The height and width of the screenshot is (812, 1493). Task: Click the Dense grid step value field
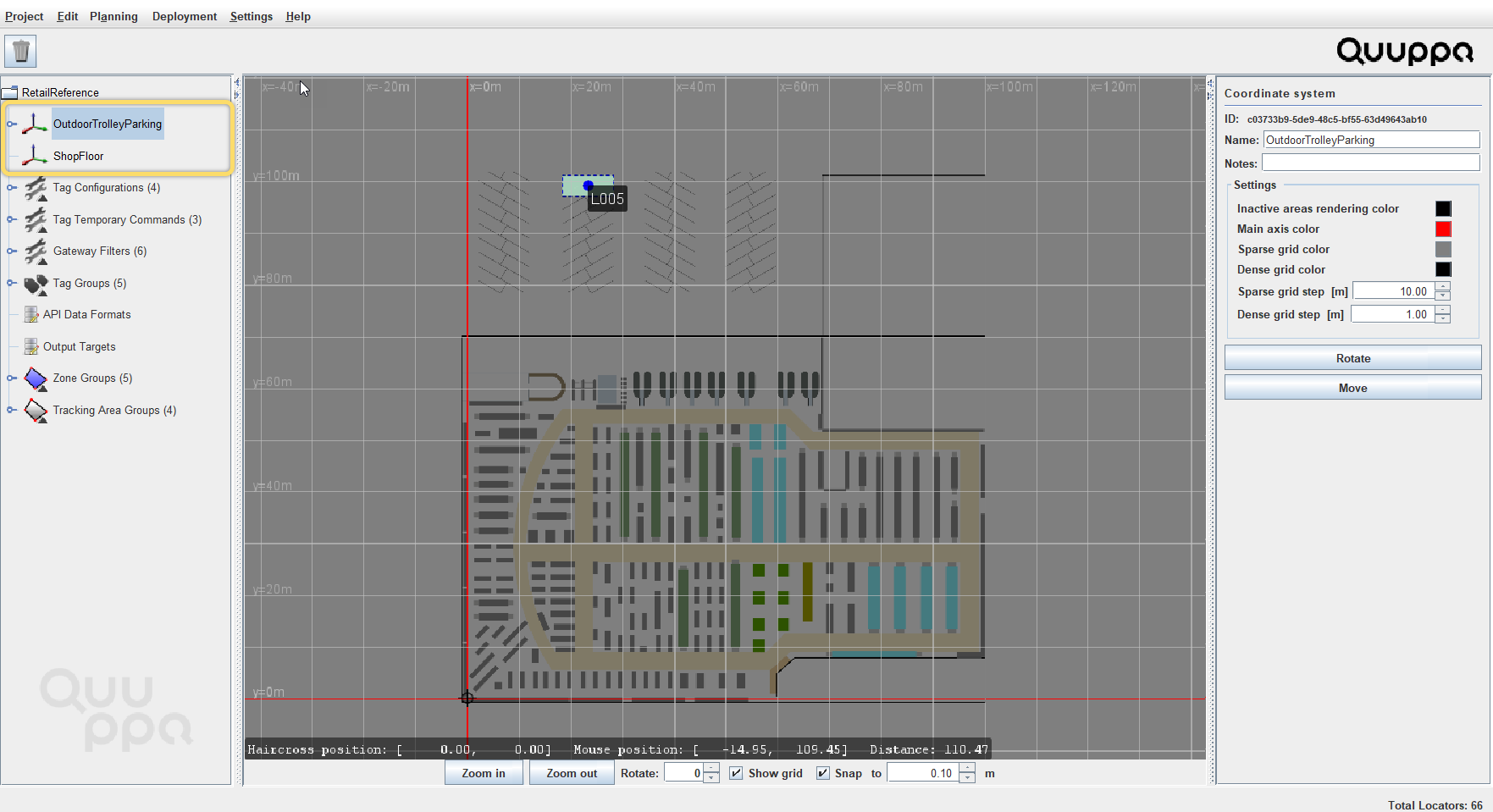coord(1393,314)
